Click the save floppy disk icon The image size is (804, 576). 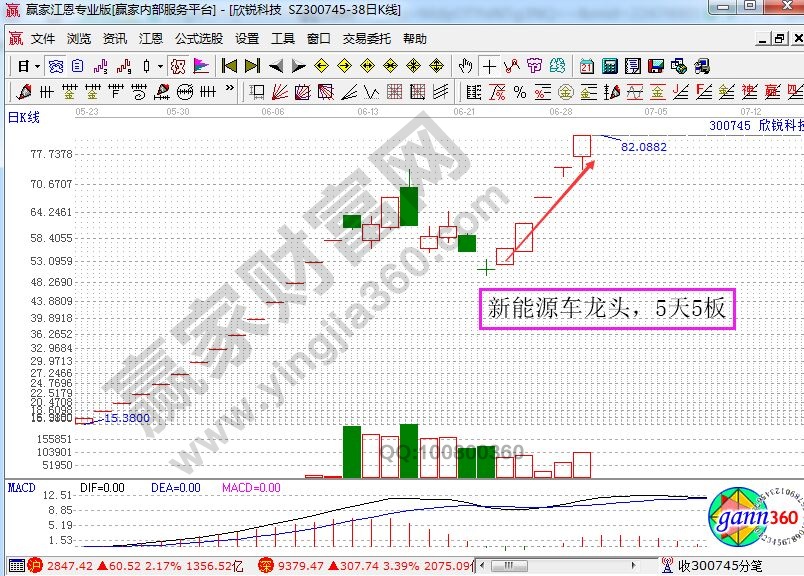pos(655,66)
